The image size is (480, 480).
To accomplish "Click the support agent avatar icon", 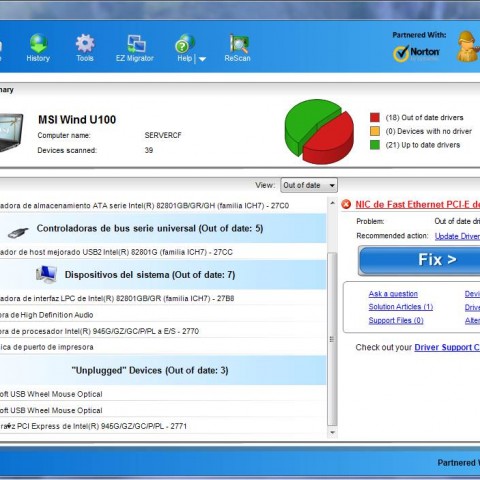I will 467,47.
